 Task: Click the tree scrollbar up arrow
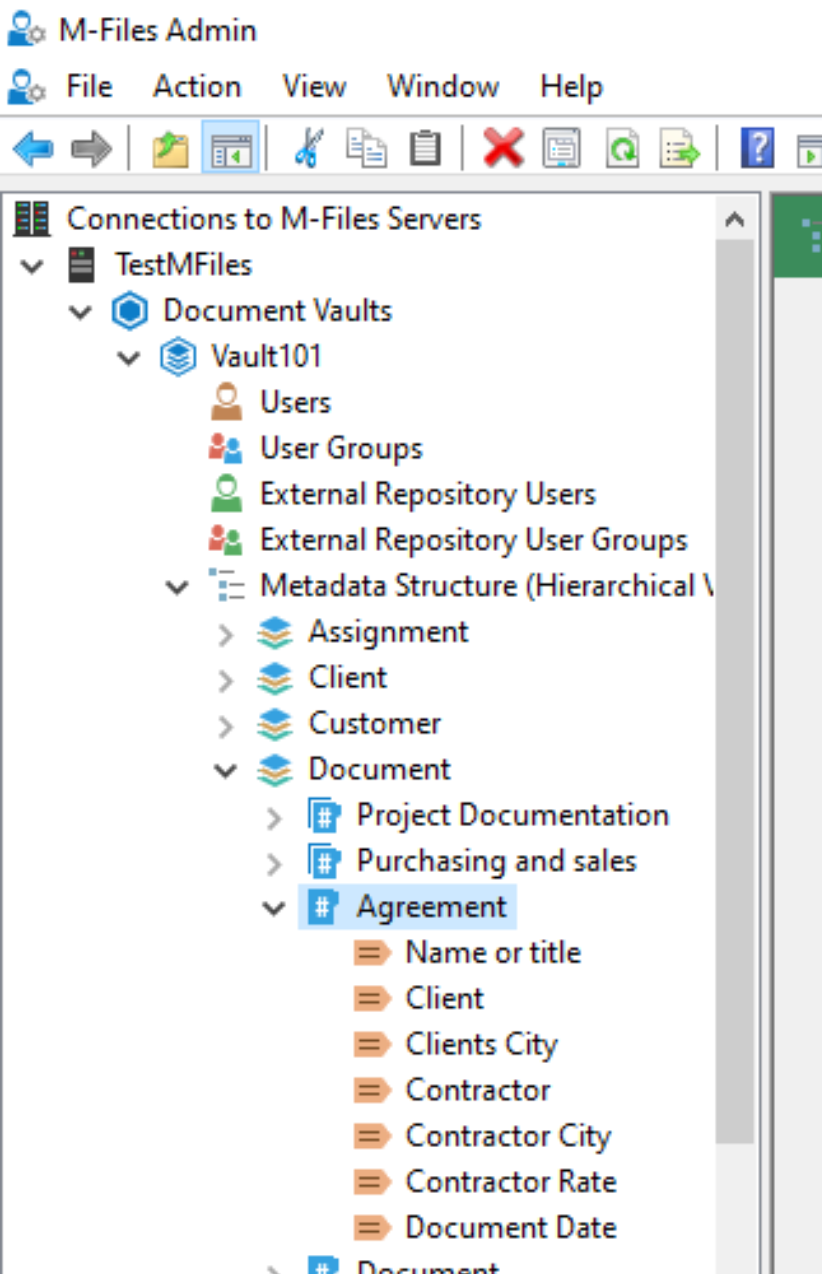735,219
